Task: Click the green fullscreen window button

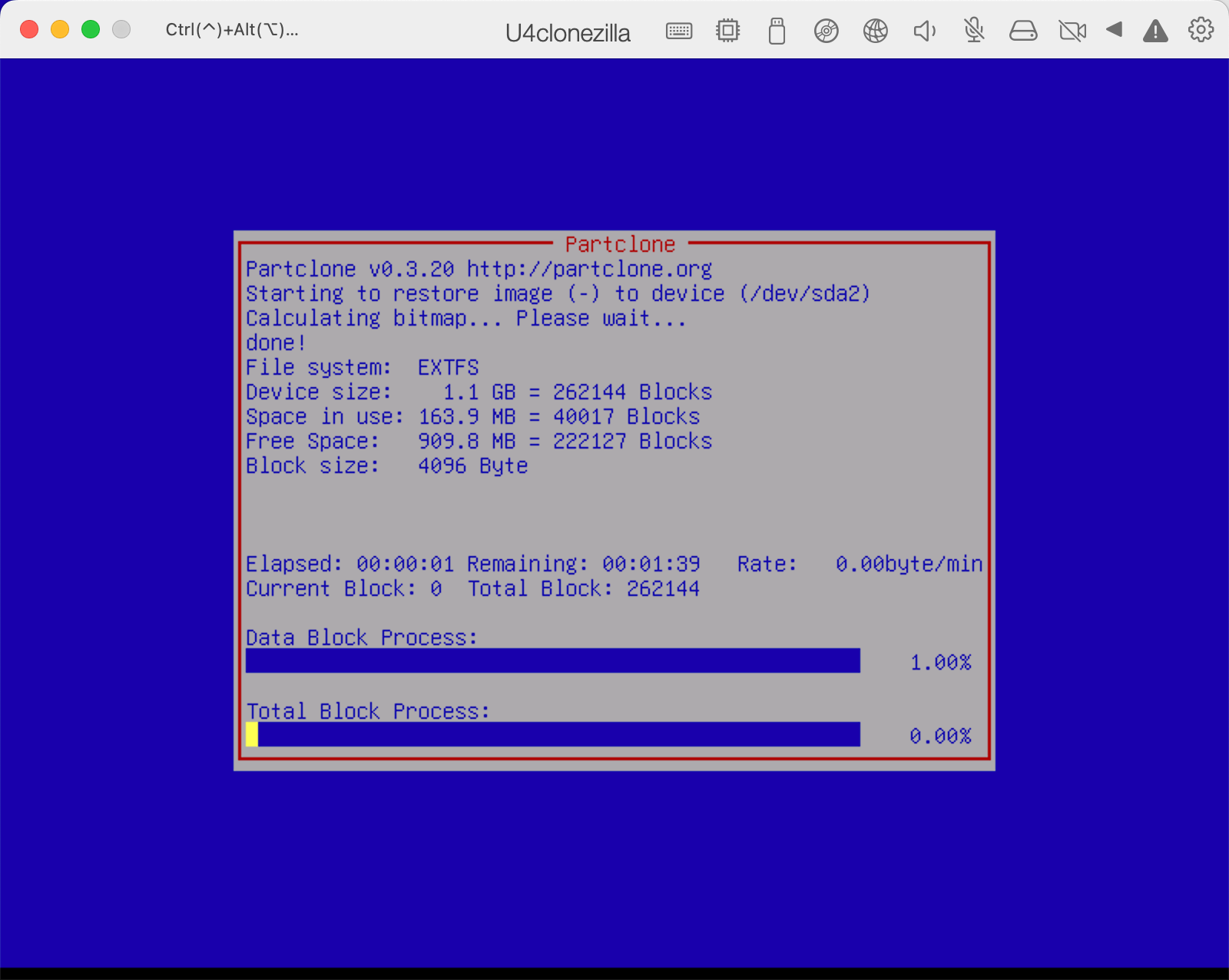Action: tap(91, 29)
